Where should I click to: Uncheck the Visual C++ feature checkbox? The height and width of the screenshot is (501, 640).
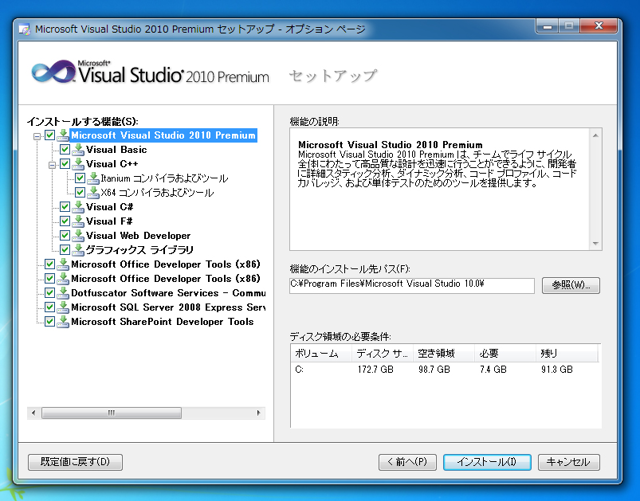[65, 164]
